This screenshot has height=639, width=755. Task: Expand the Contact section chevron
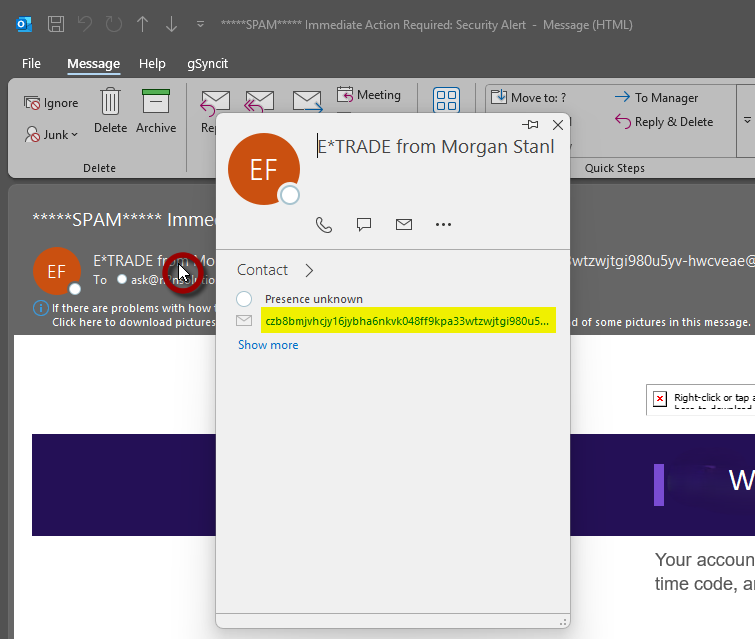tap(309, 270)
